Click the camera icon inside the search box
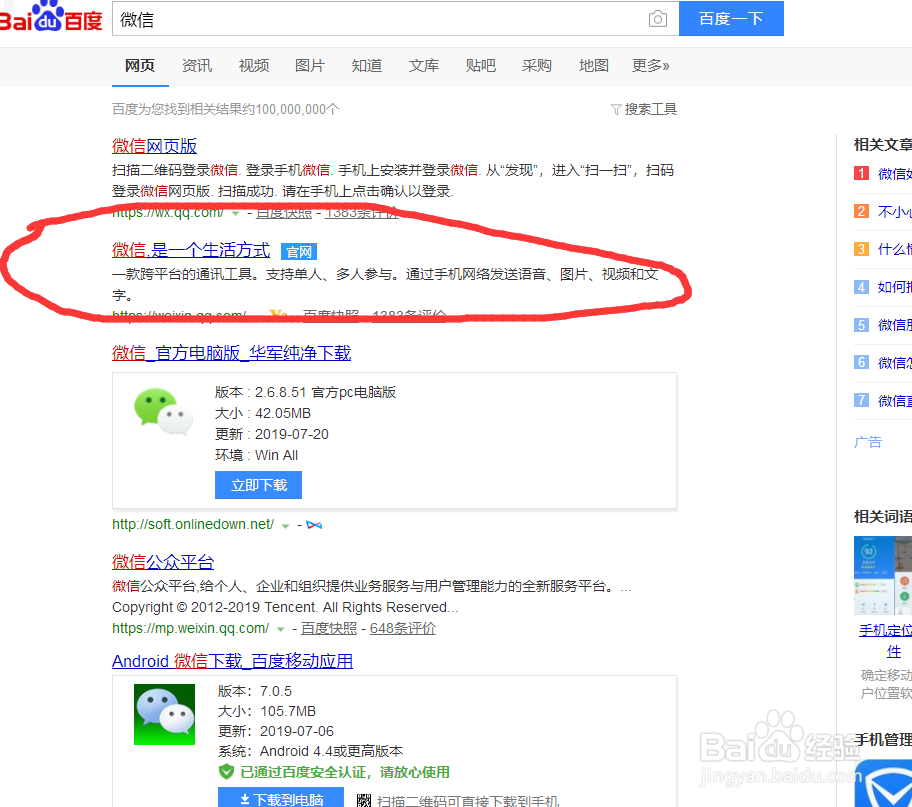 tap(658, 18)
